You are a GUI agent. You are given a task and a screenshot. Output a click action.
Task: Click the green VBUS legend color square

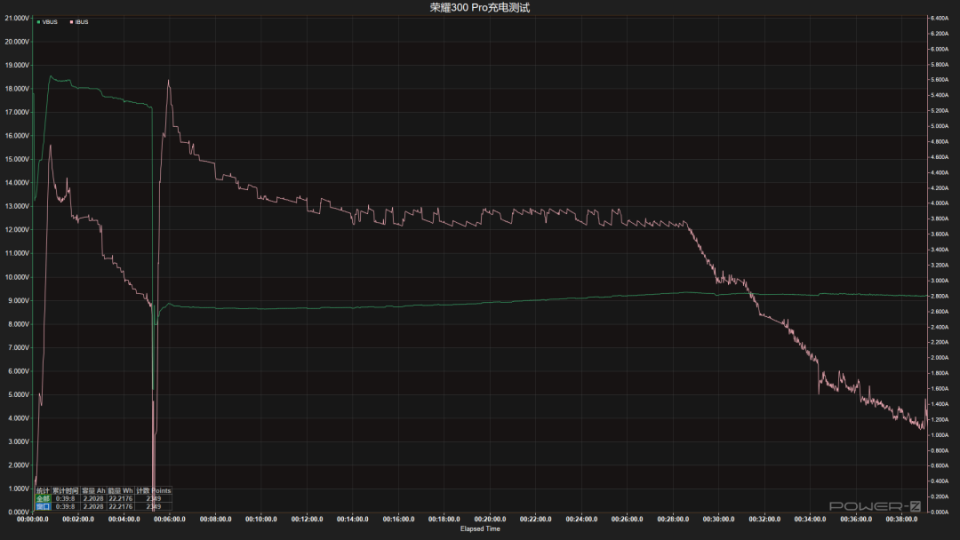click(x=39, y=22)
